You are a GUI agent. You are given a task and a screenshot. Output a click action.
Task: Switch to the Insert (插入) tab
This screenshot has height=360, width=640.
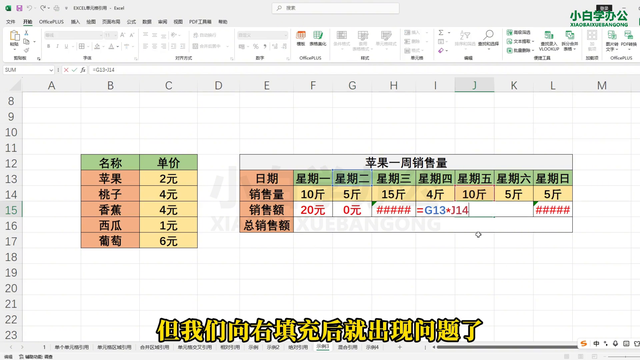(76, 22)
